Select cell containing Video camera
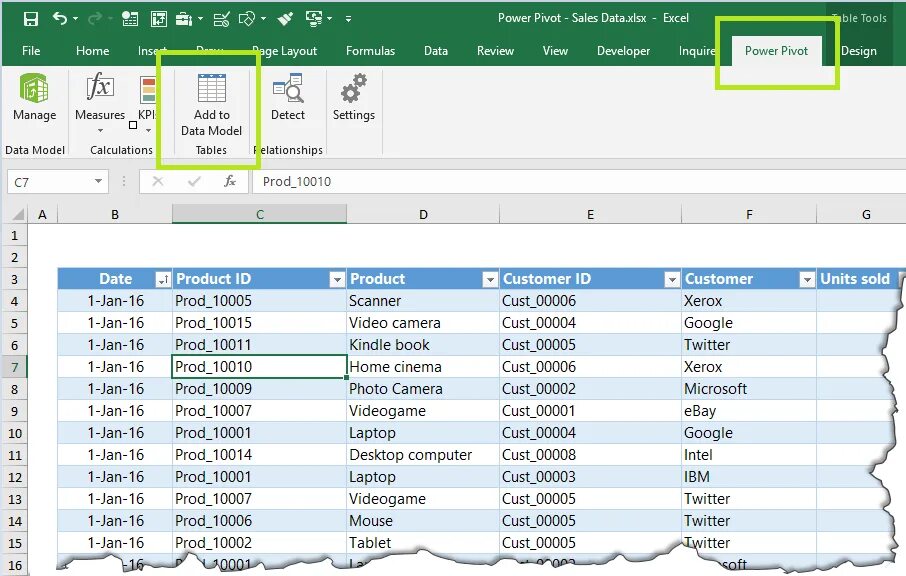Viewport: 906px width, 576px height. [423, 323]
